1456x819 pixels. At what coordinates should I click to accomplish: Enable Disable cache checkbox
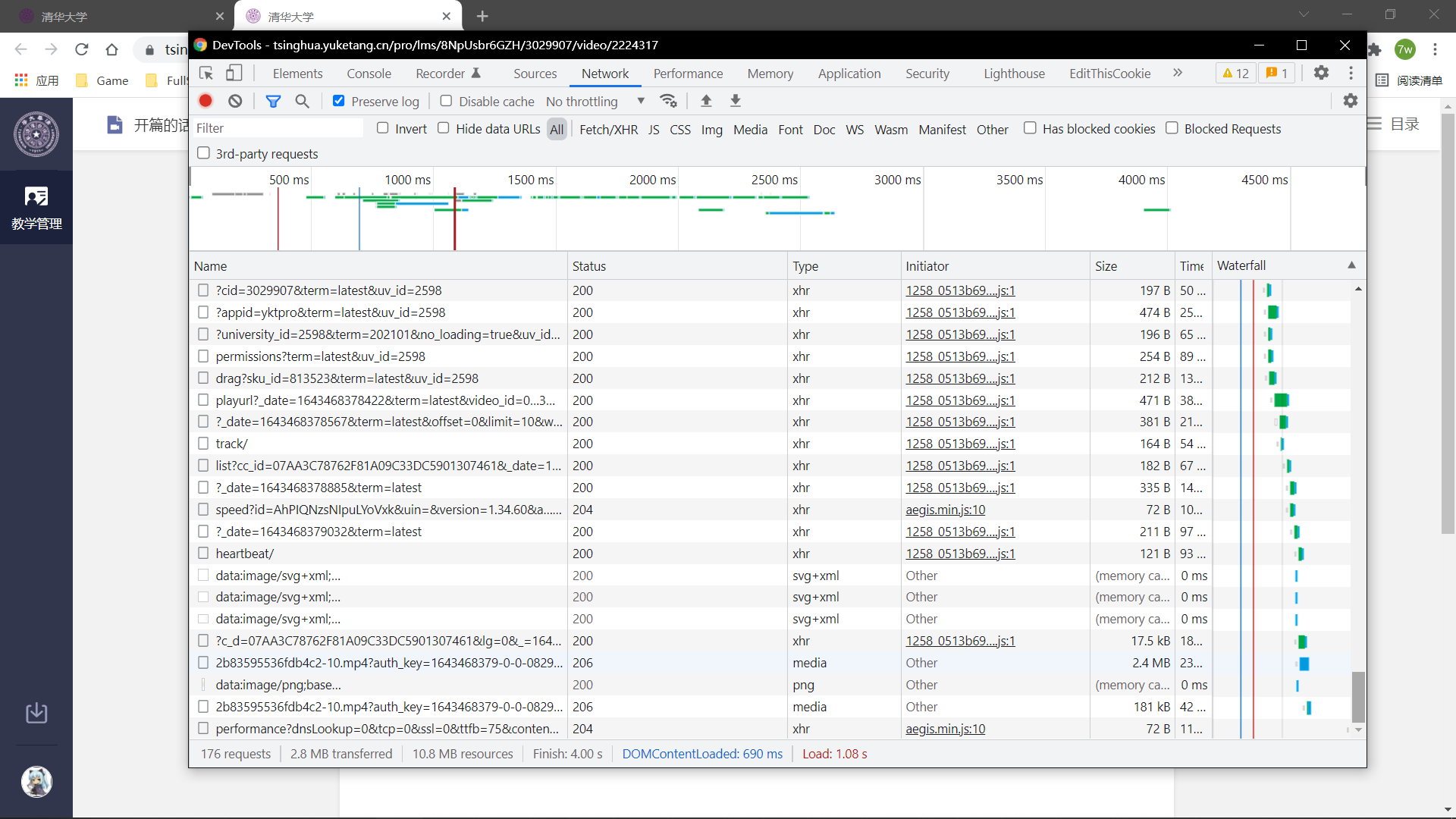click(x=446, y=101)
